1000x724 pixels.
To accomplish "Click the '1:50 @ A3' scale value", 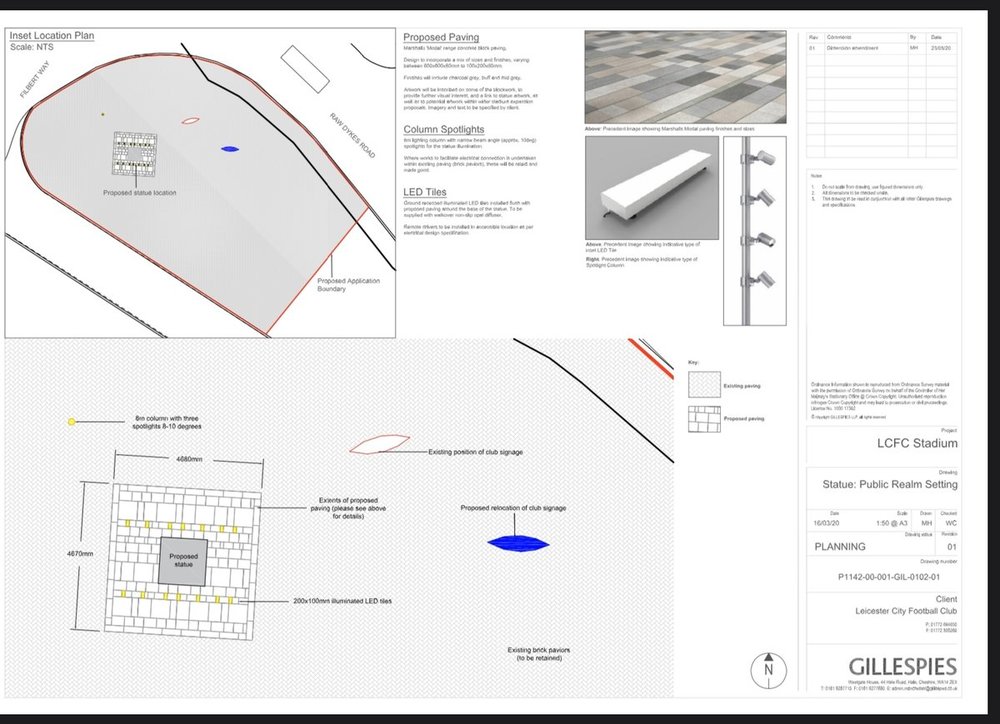I will click(892, 523).
